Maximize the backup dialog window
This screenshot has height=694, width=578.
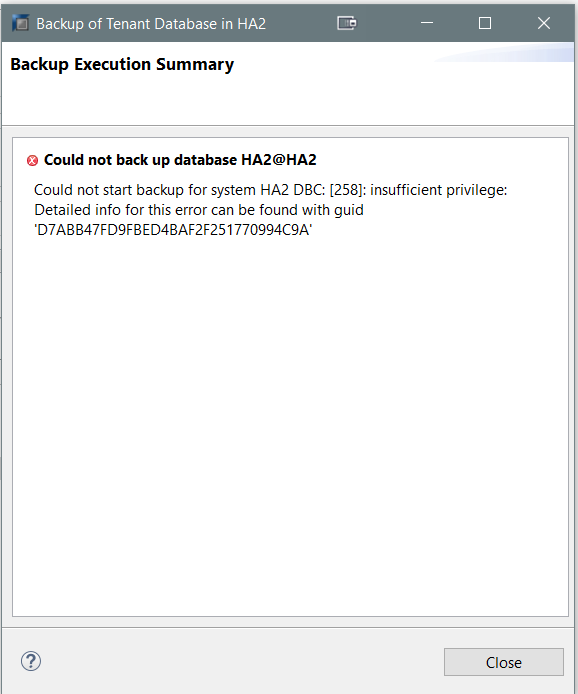tap(485, 23)
